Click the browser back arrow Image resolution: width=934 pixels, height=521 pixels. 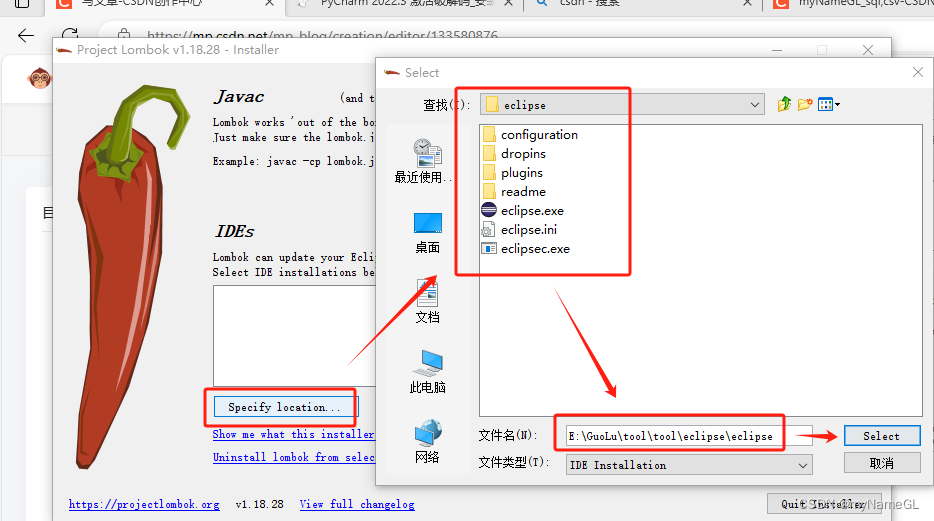26,36
